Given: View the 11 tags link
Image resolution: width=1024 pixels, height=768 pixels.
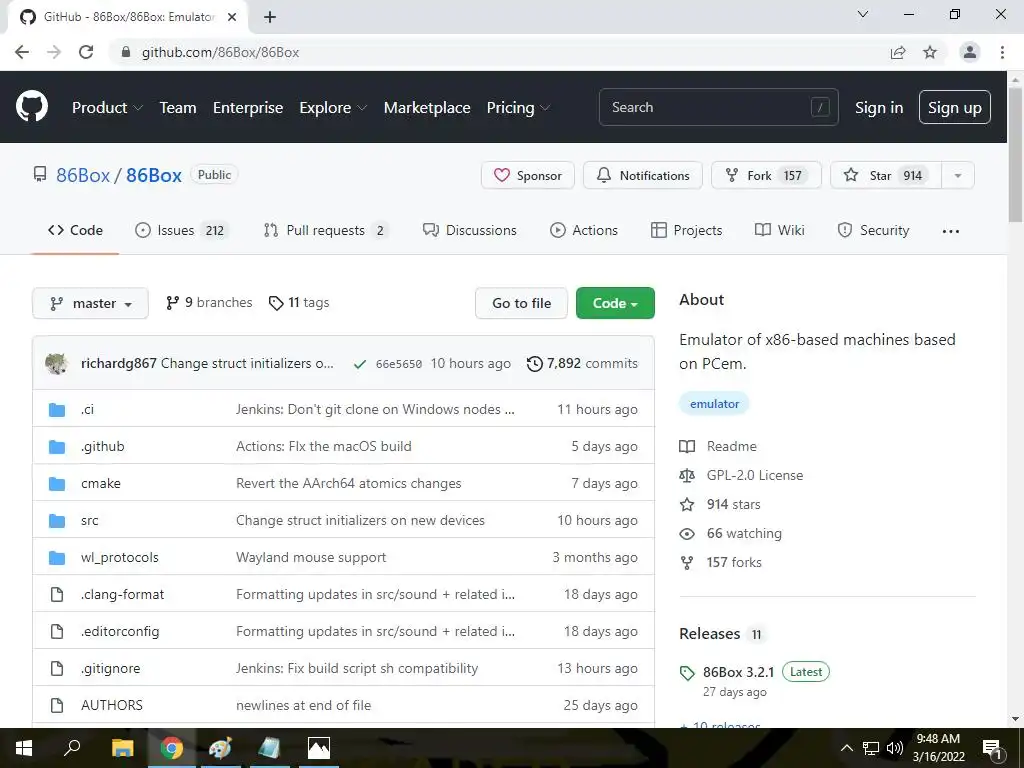Looking at the screenshot, I should (299, 303).
